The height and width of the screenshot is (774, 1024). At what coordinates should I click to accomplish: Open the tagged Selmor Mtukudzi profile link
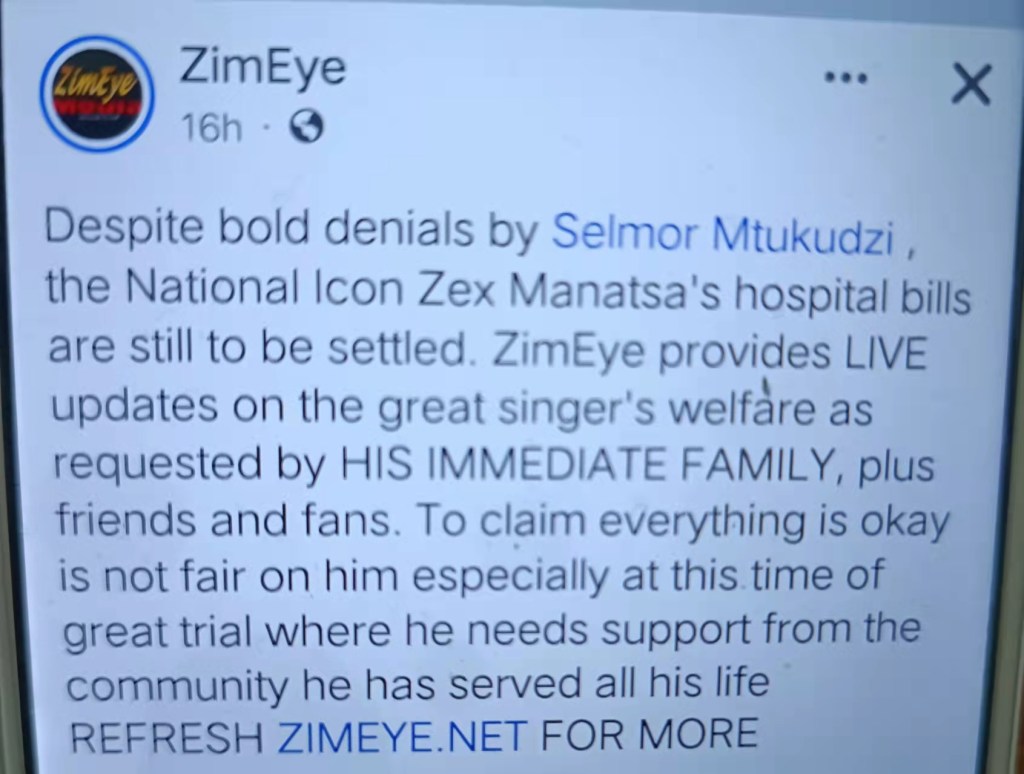click(x=722, y=232)
